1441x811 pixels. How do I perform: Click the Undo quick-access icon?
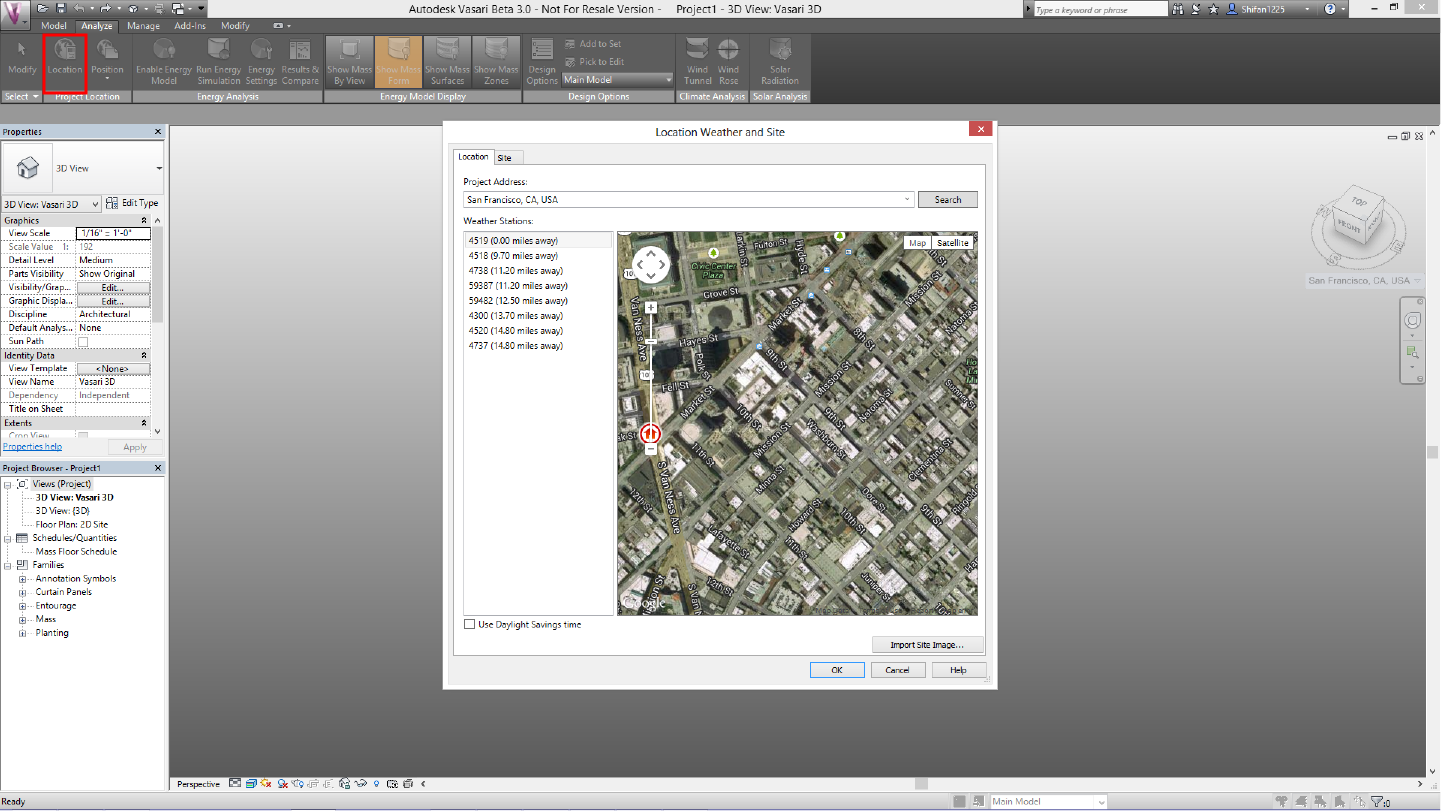(79, 8)
